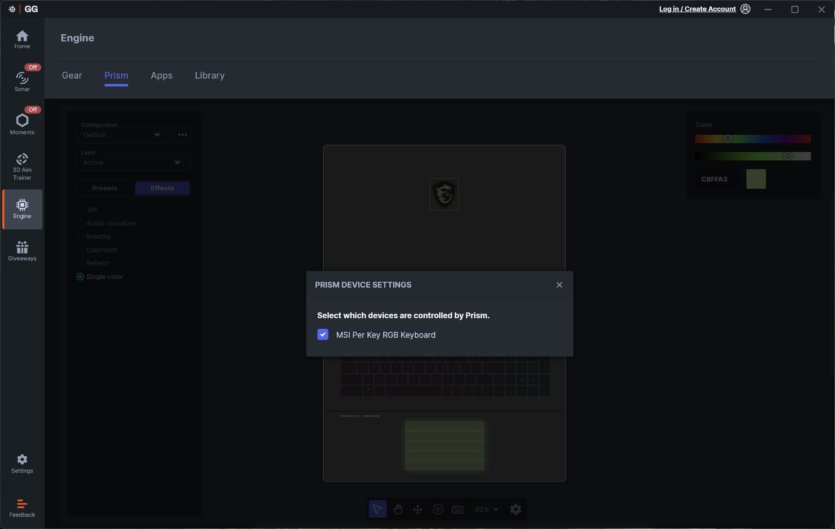Click the keyboard key area on laptop
835x529 pixels.
click(x=445, y=377)
